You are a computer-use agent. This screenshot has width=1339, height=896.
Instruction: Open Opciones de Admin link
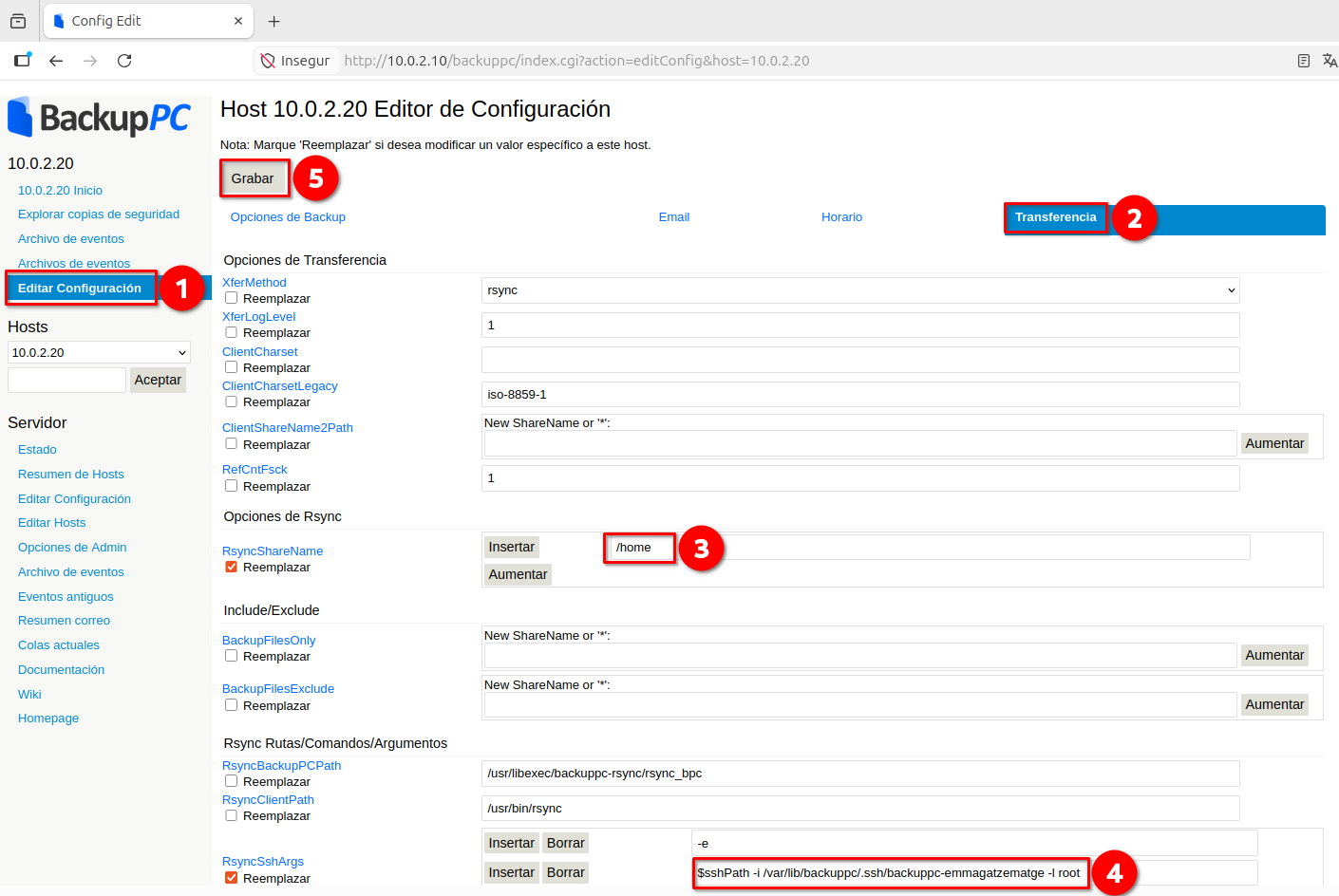point(72,548)
